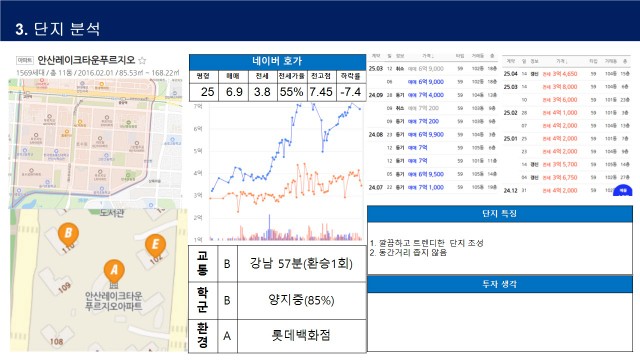Click the 24.12 date in lease list
640x360 pixels.
510,191
